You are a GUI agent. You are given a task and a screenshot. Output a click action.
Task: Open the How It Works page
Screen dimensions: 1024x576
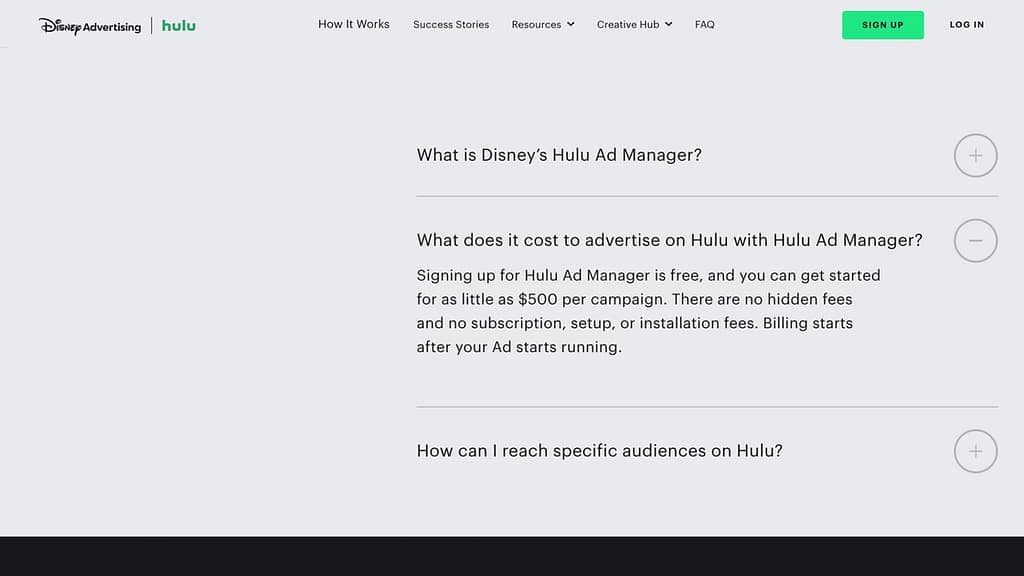pos(354,24)
